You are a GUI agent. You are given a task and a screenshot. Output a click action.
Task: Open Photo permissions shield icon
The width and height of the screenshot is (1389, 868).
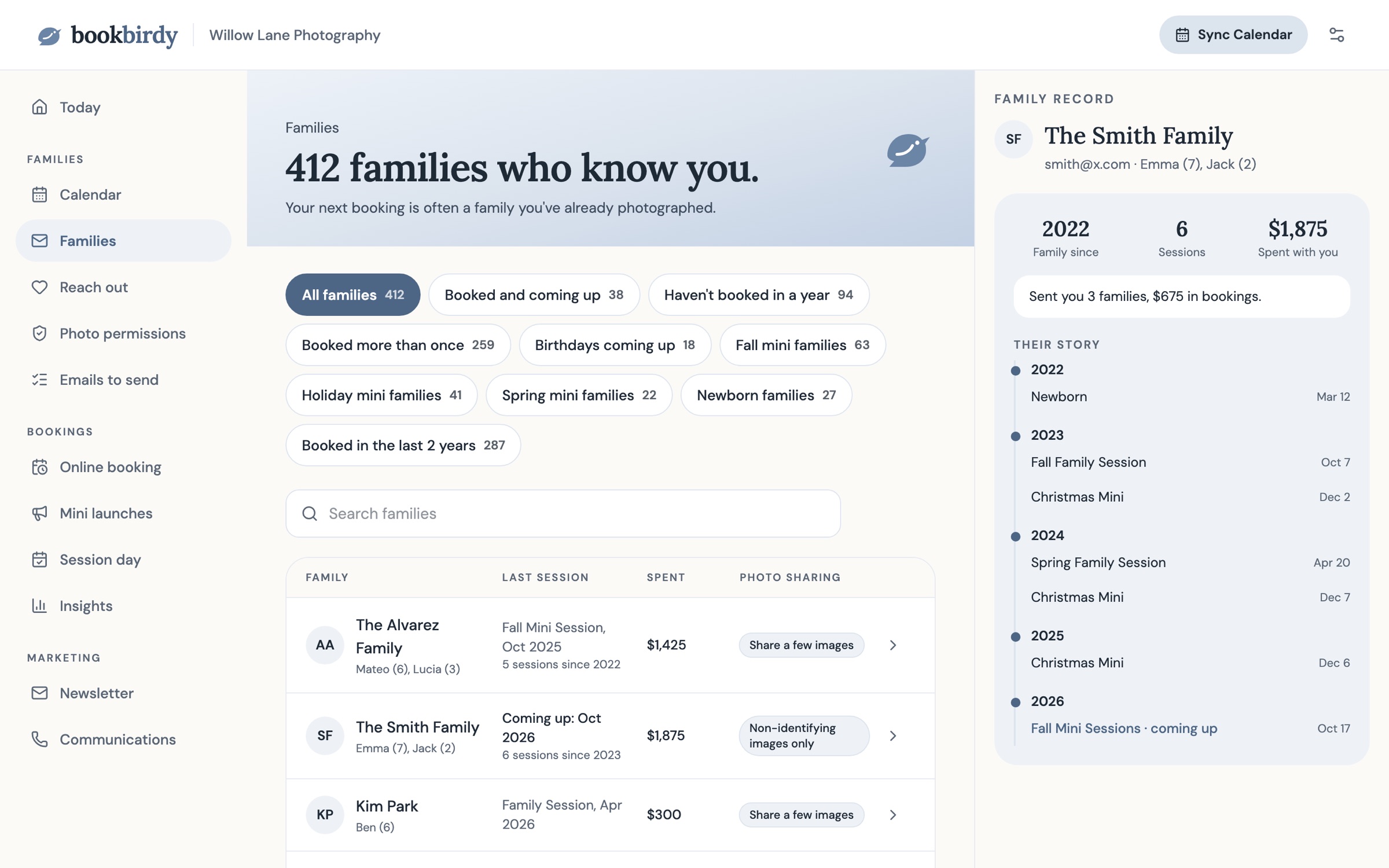point(39,333)
